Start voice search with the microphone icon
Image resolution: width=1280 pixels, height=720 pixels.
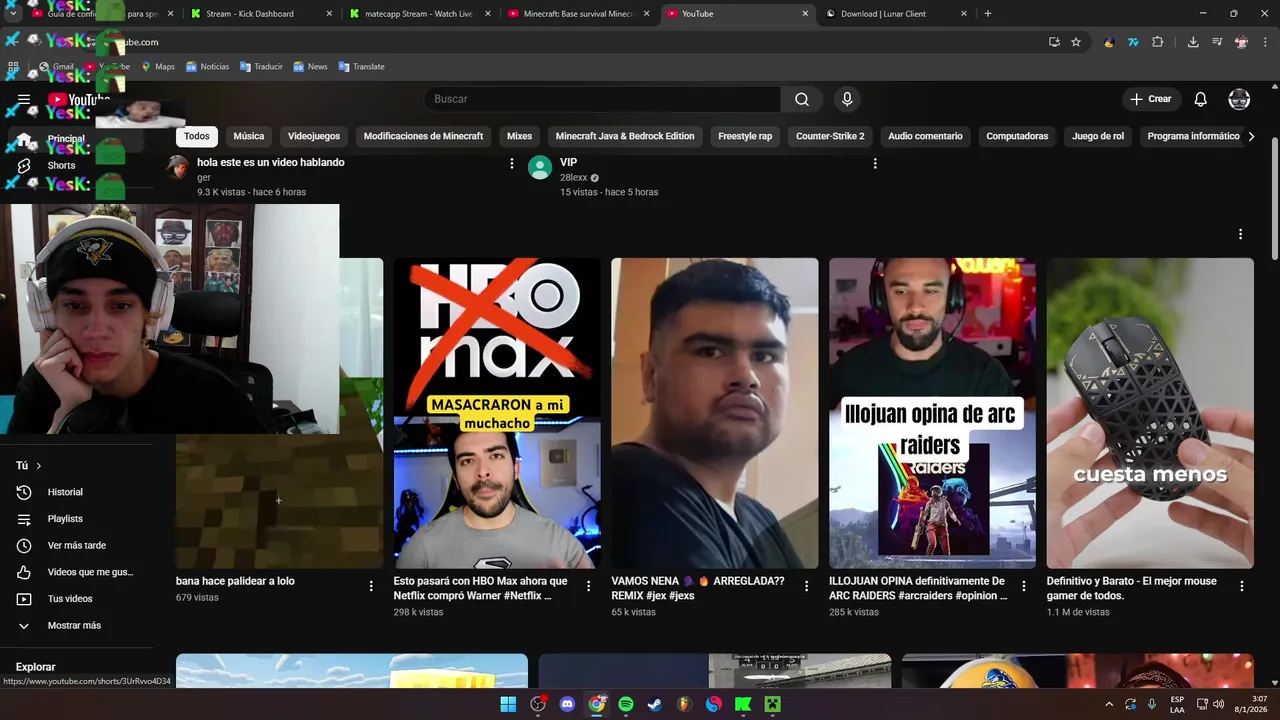tap(847, 99)
